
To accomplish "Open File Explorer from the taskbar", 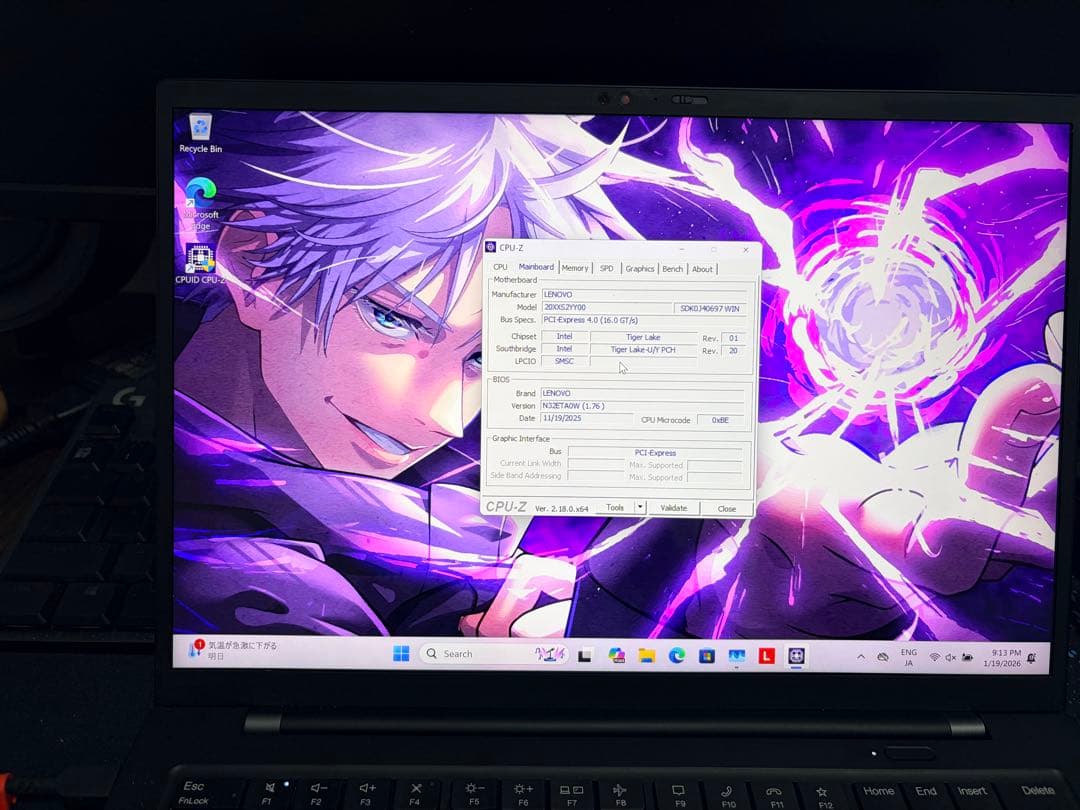I will click(x=647, y=657).
